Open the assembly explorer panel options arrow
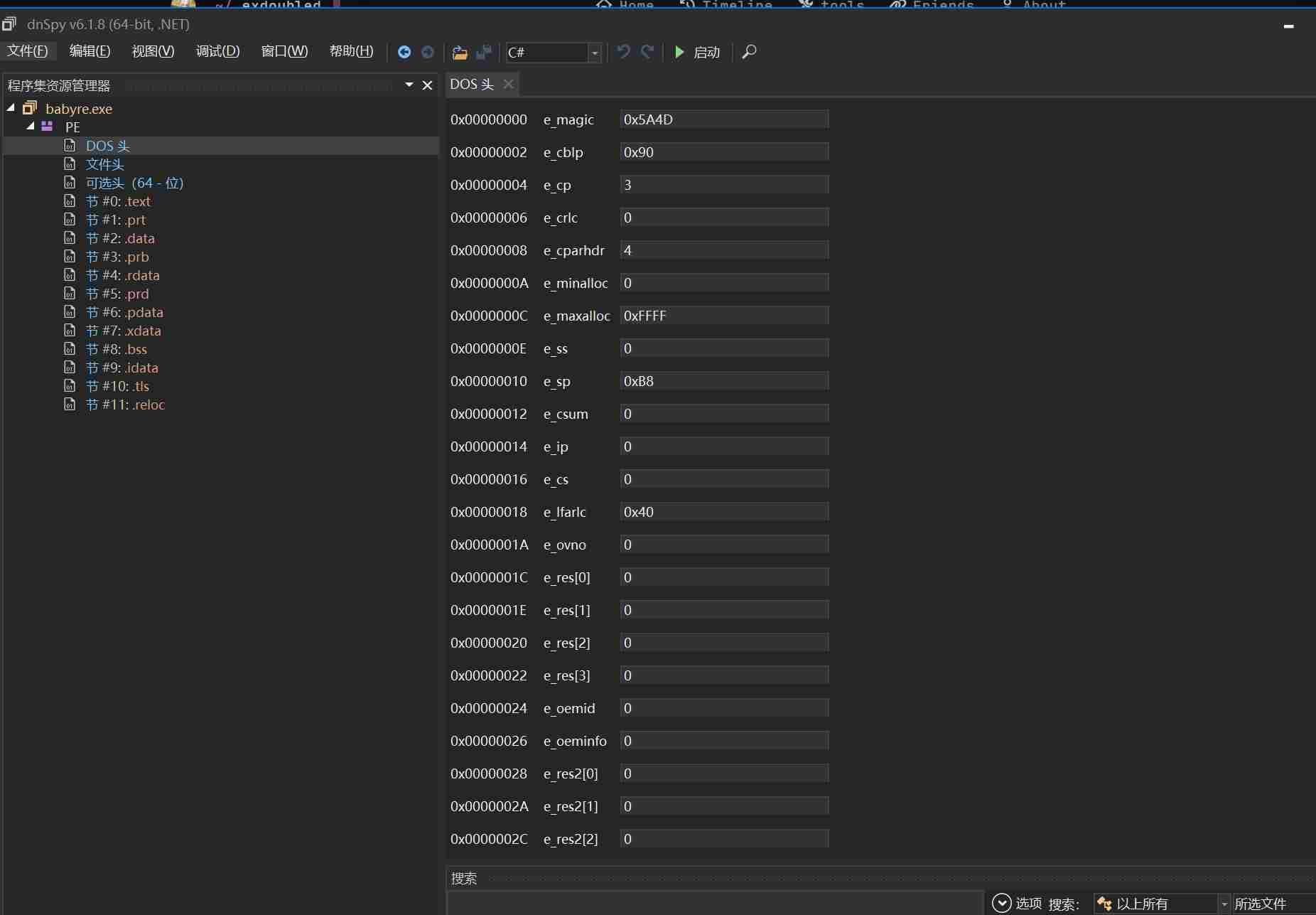This screenshot has height=915, width=1316. [409, 85]
